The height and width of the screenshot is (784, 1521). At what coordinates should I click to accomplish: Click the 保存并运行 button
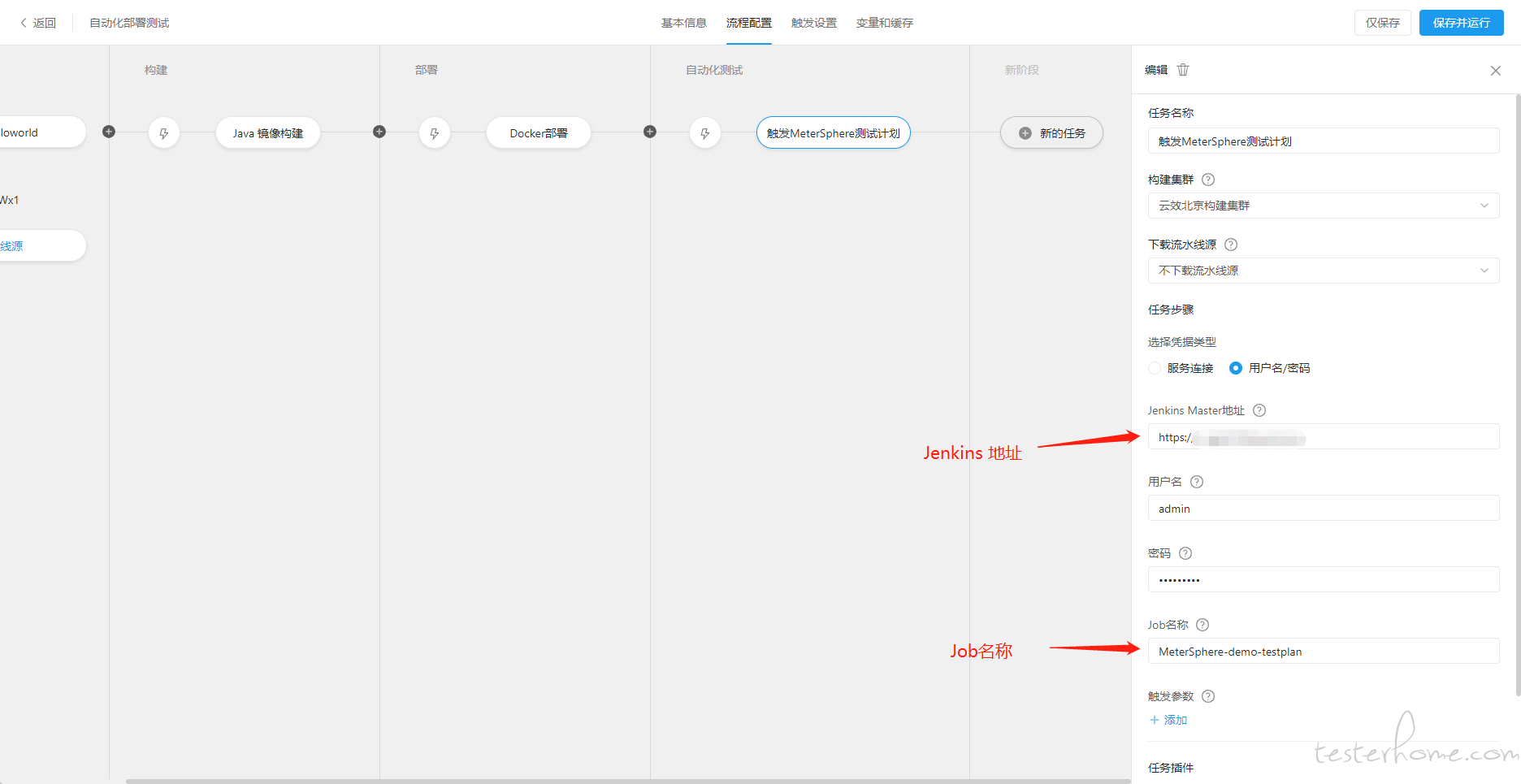1462,23
